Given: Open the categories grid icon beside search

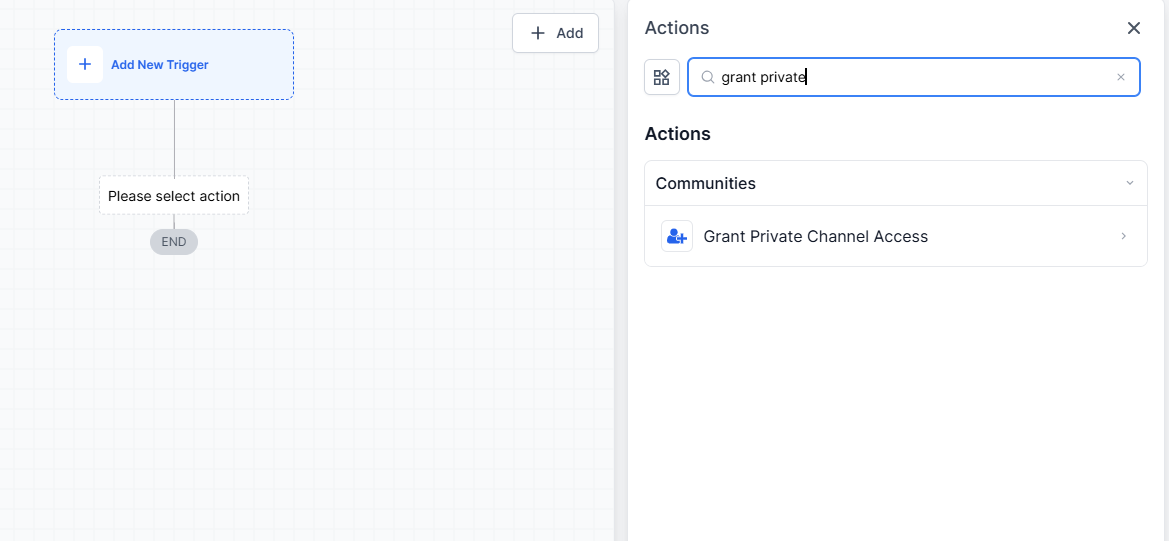Looking at the screenshot, I should [662, 77].
